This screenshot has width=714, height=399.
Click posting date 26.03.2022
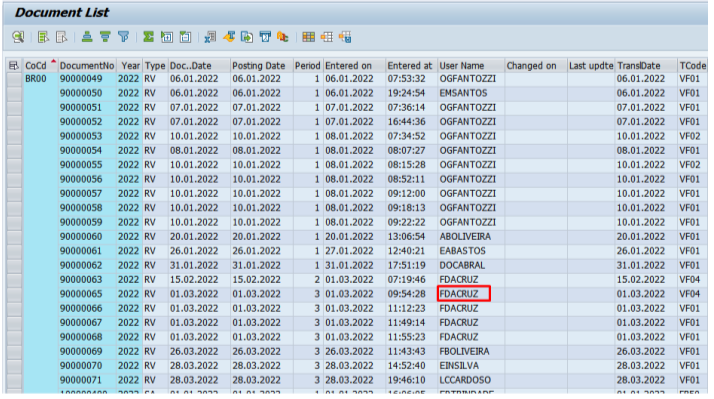(256, 352)
